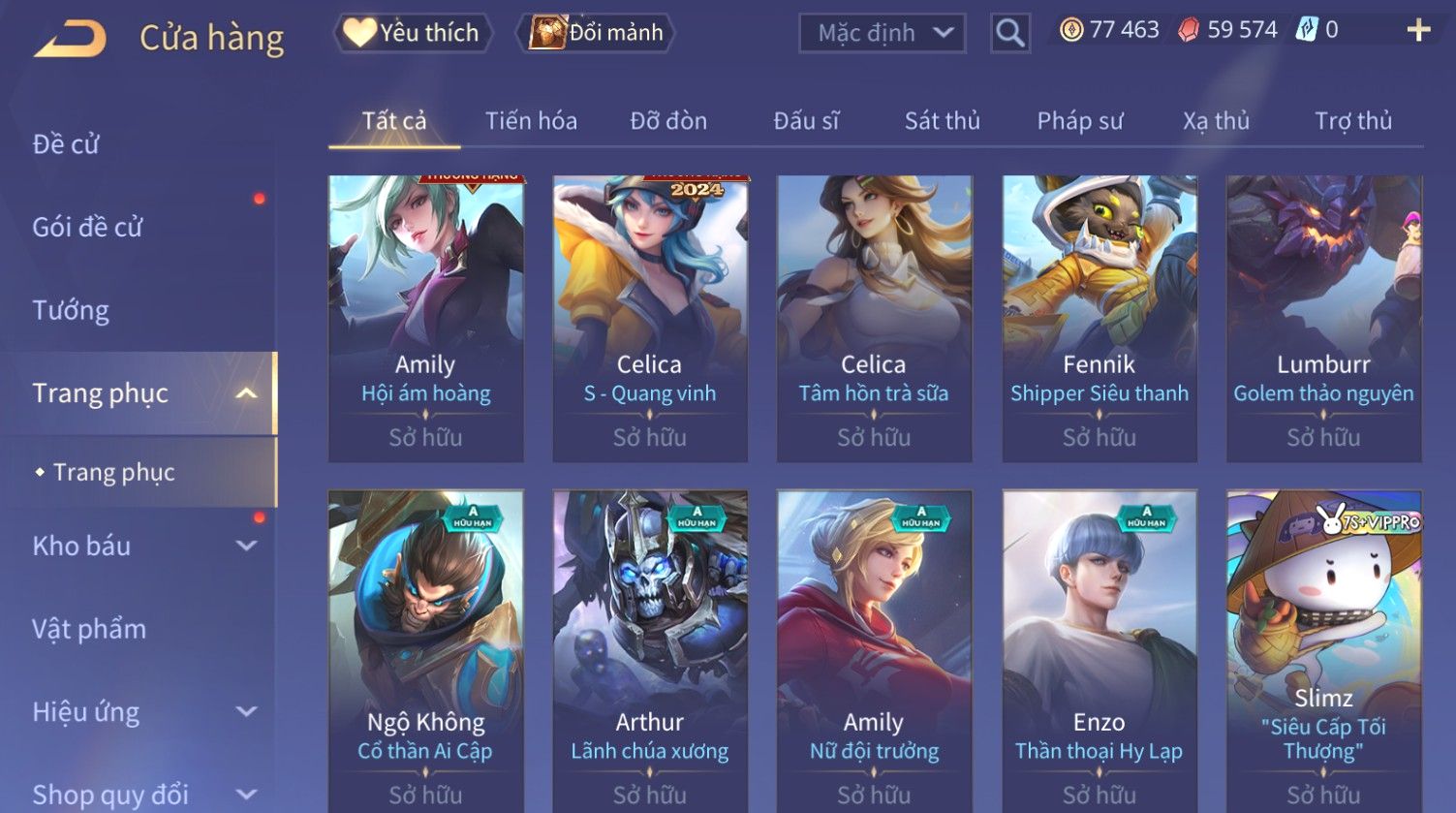Open Yêu thích heart favorites
Screen dimensions: 1456x813
coord(413,33)
